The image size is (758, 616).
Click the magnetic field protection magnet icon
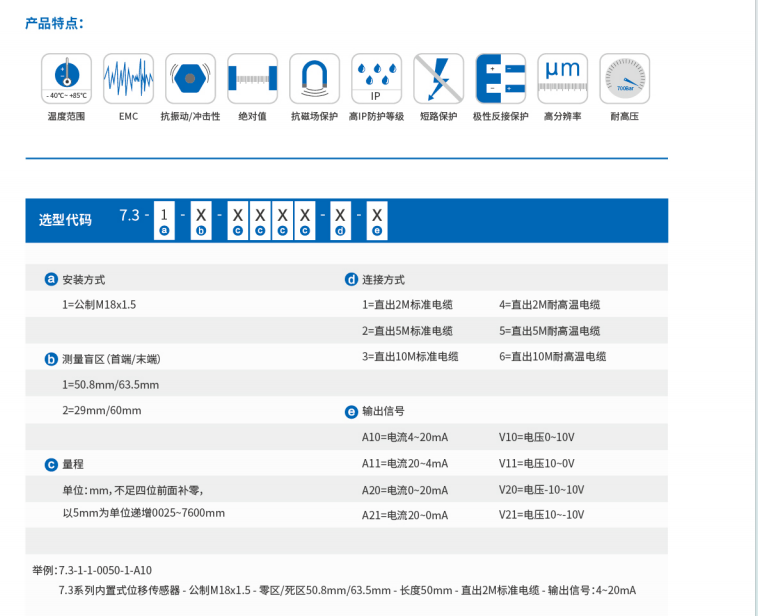314,78
